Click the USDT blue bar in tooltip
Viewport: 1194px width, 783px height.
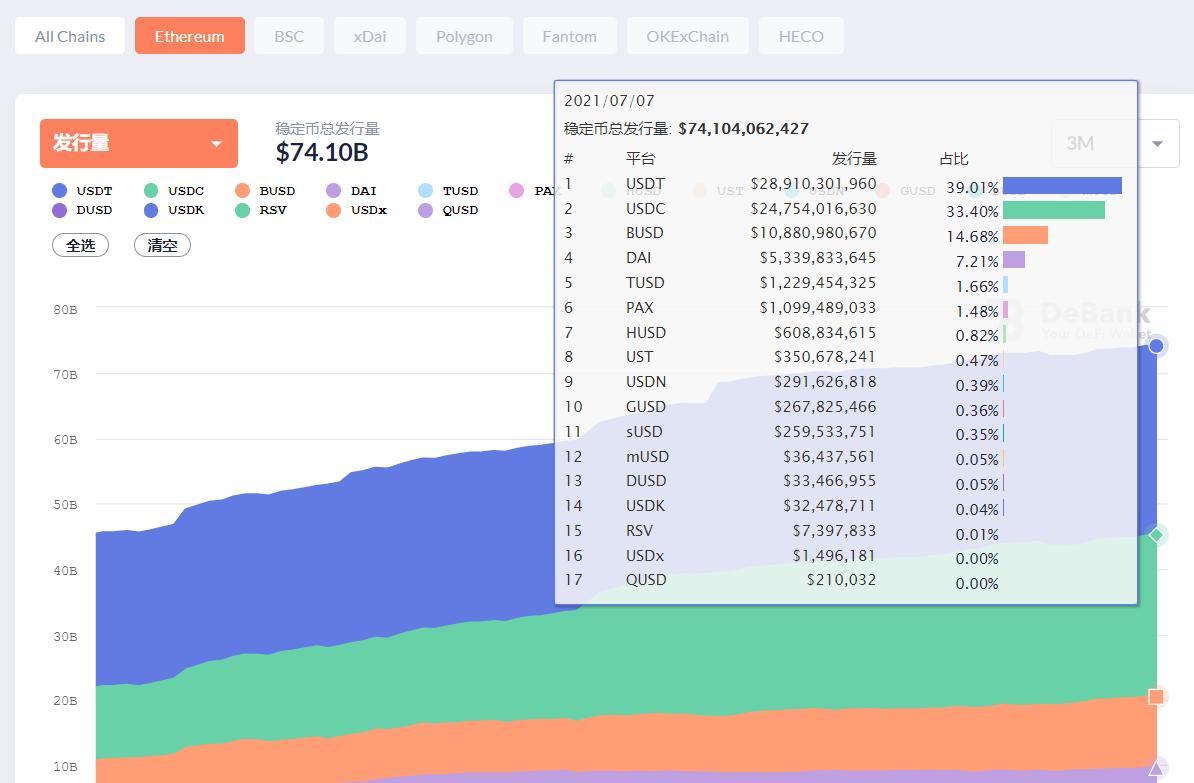[x=1062, y=185]
